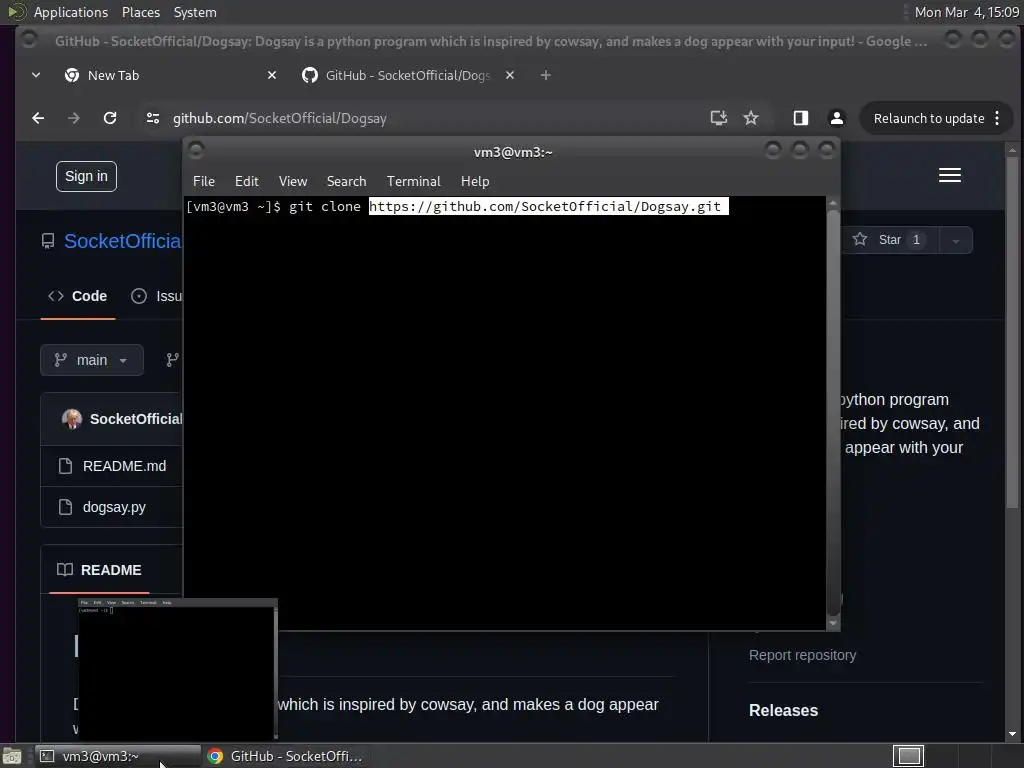
Task: Open a new browser tab
Action: tap(545, 75)
